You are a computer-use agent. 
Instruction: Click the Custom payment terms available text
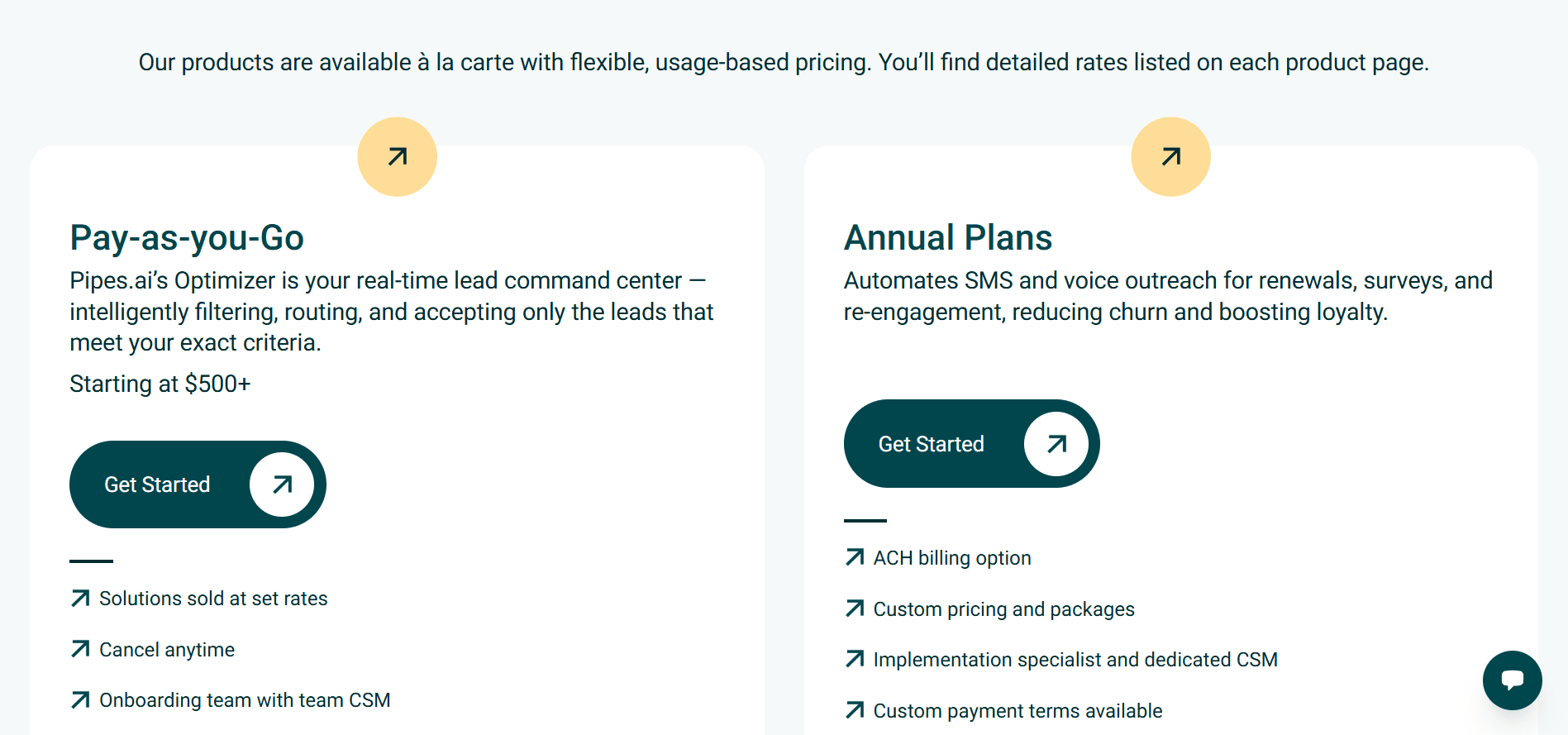pyautogui.click(x=1018, y=711)
